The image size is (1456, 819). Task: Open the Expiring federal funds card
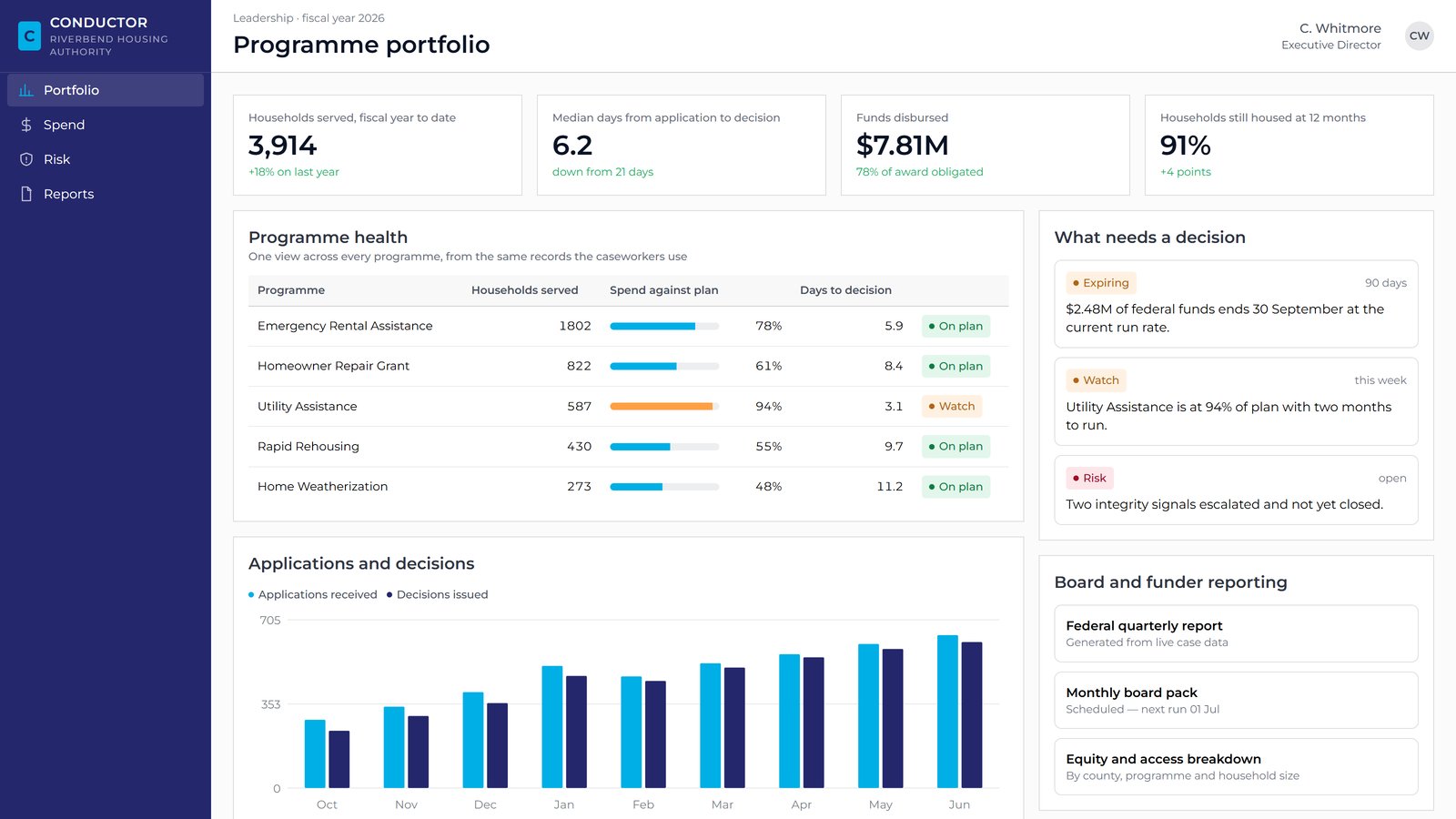(1236, 304)
